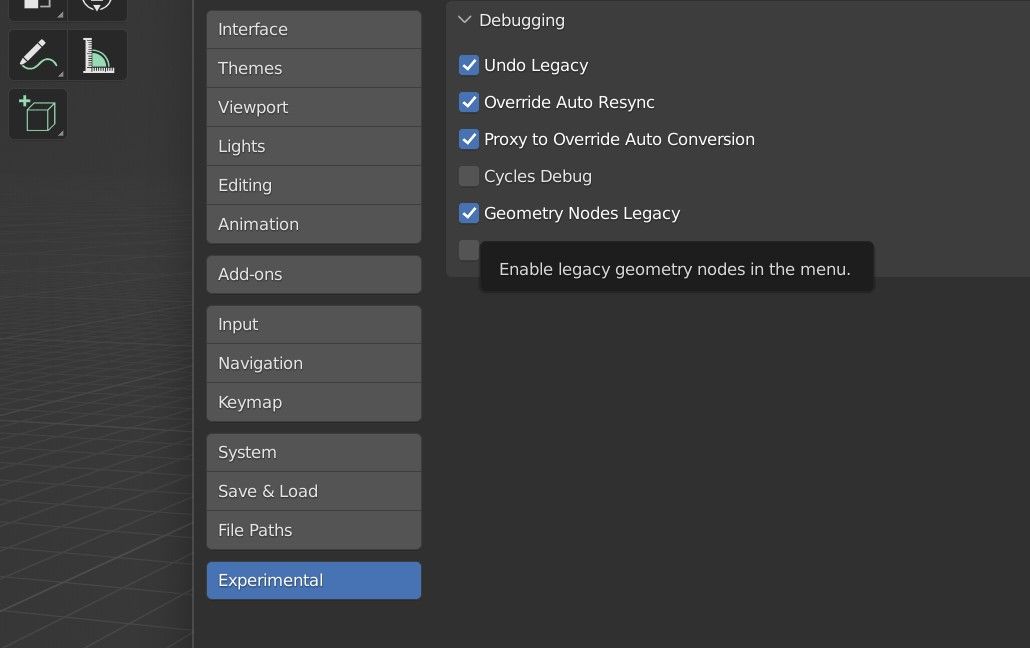Select the Measure ruler tool

point(97,55)
